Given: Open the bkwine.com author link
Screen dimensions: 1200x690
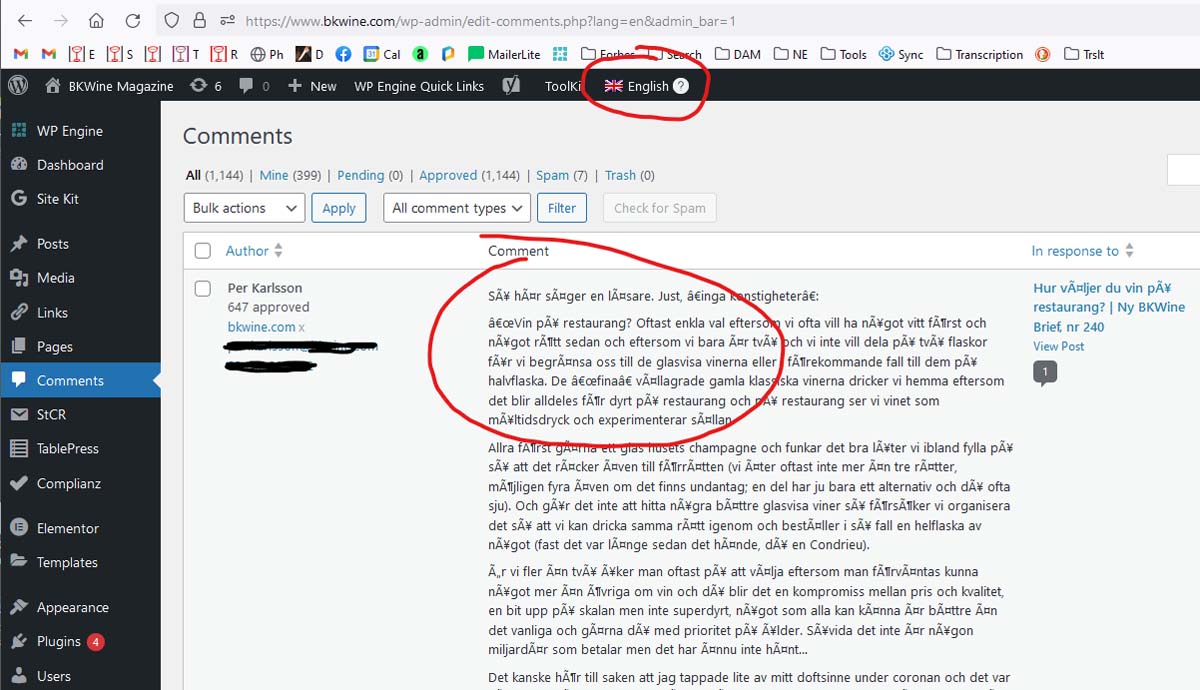Looking at the screenshot, I should [x=261, y=327].
